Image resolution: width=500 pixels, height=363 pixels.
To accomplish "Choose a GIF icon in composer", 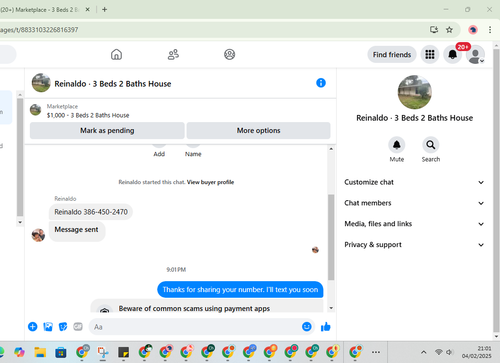I will coord(78,327).
